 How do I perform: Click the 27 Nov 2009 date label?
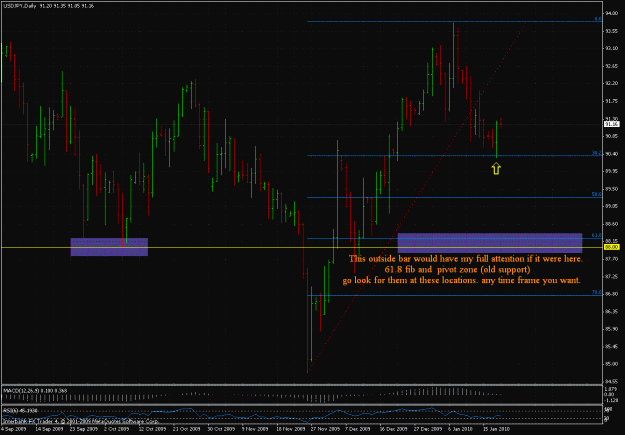coord(324,429)
